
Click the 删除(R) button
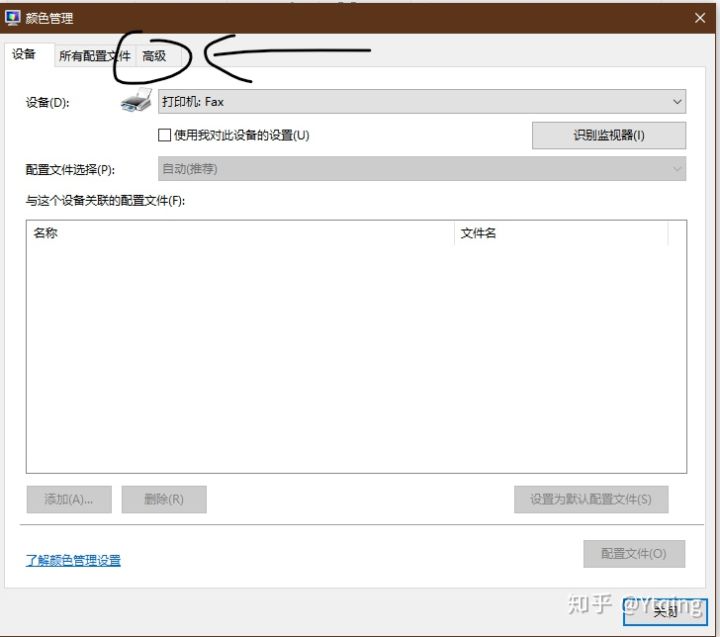click(x=164, y=499)
